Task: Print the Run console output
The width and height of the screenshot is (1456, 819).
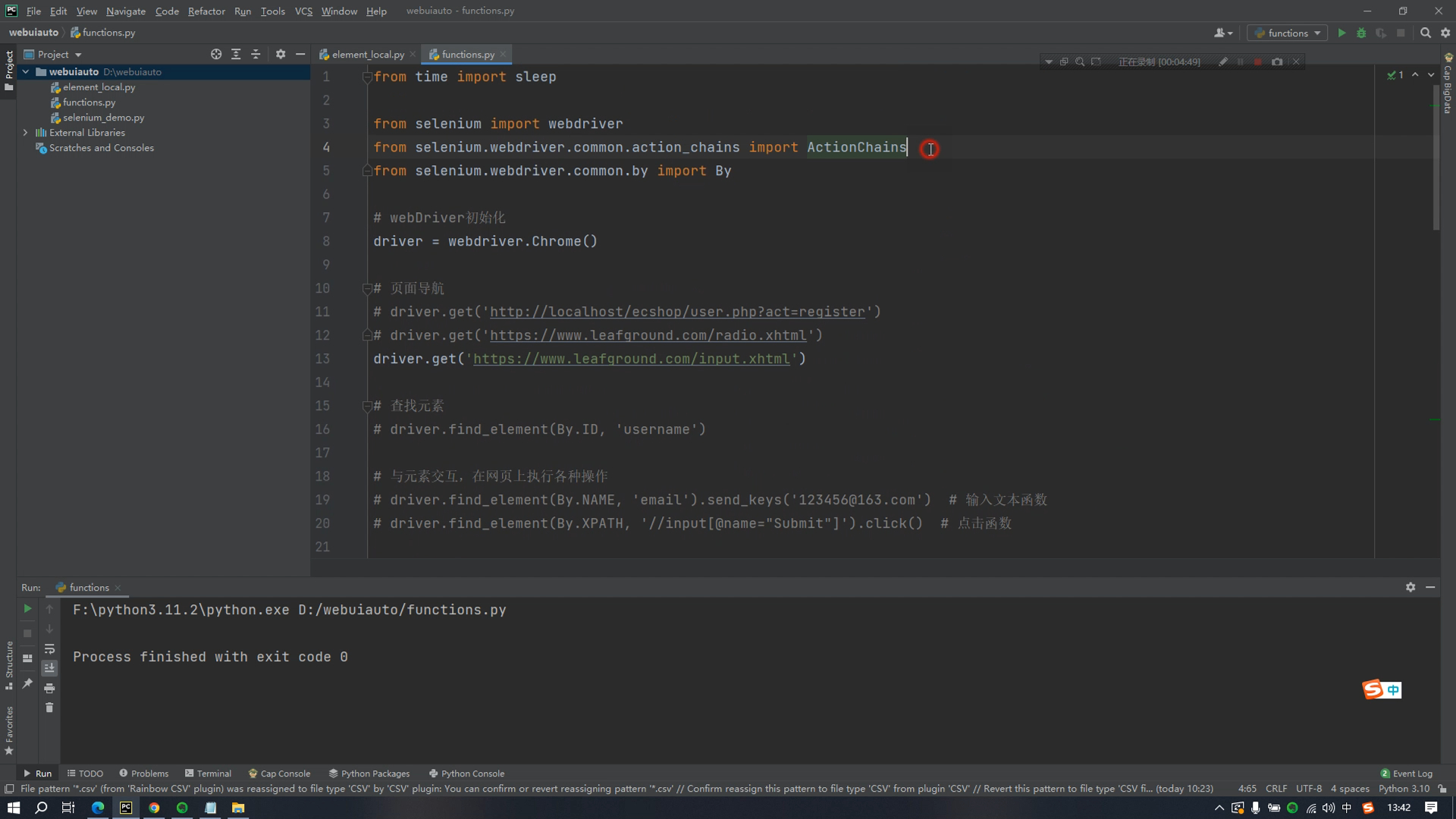Action: 49,688
